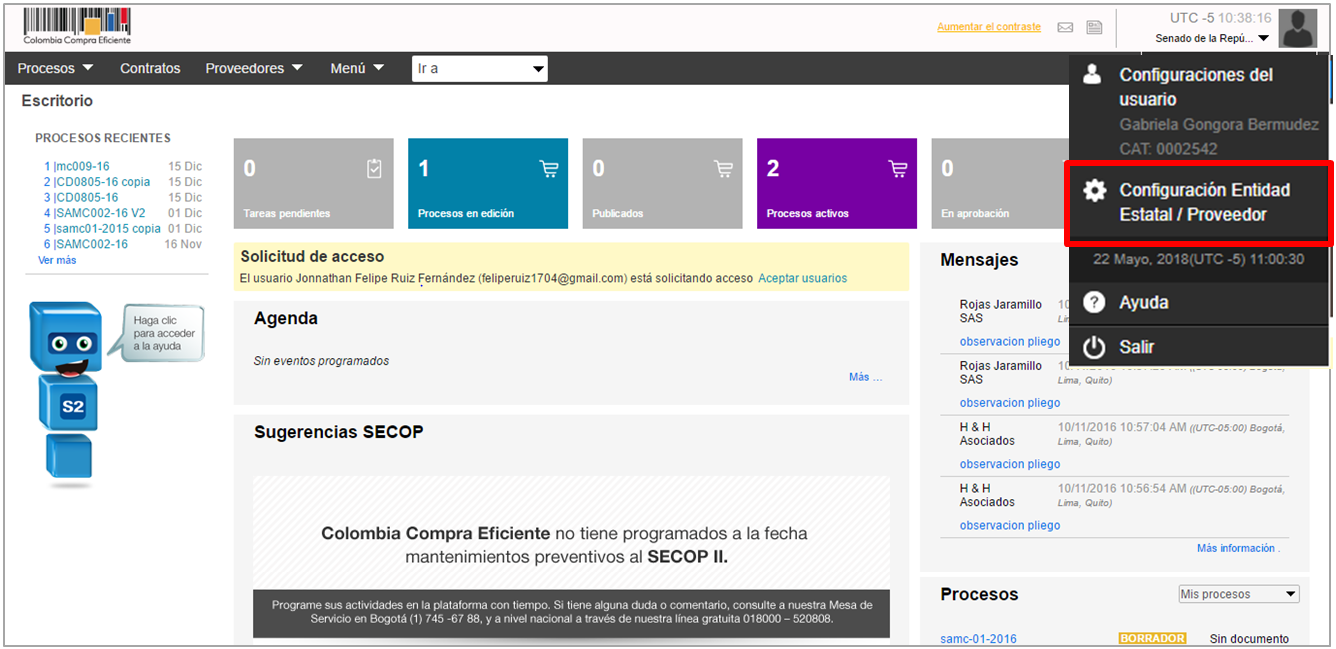Click the 'Aceptar usuarios' link
The height and width of the screenshot is (649, 1336).
802,278
